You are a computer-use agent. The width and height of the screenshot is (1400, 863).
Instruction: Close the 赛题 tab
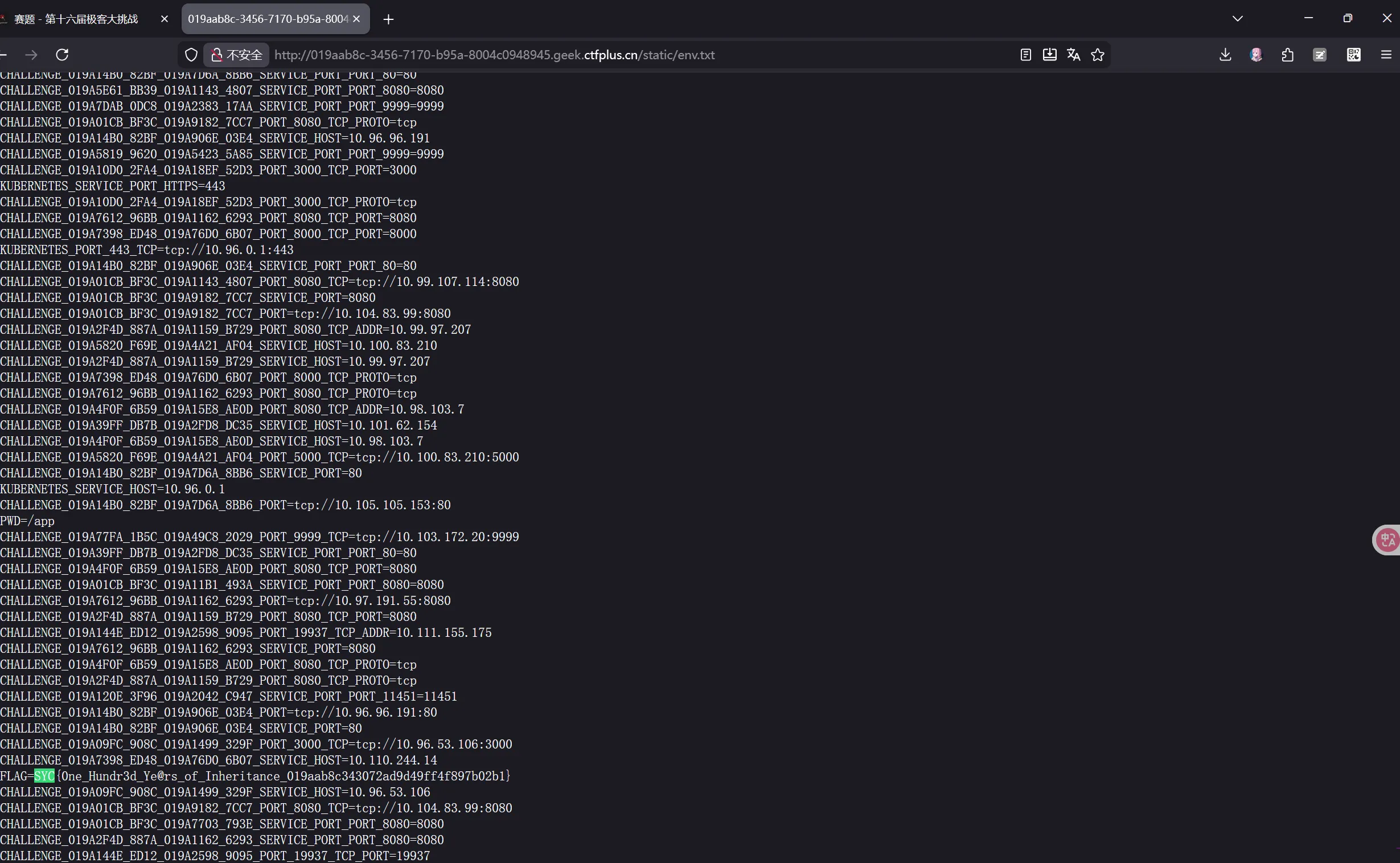[165, 19]
